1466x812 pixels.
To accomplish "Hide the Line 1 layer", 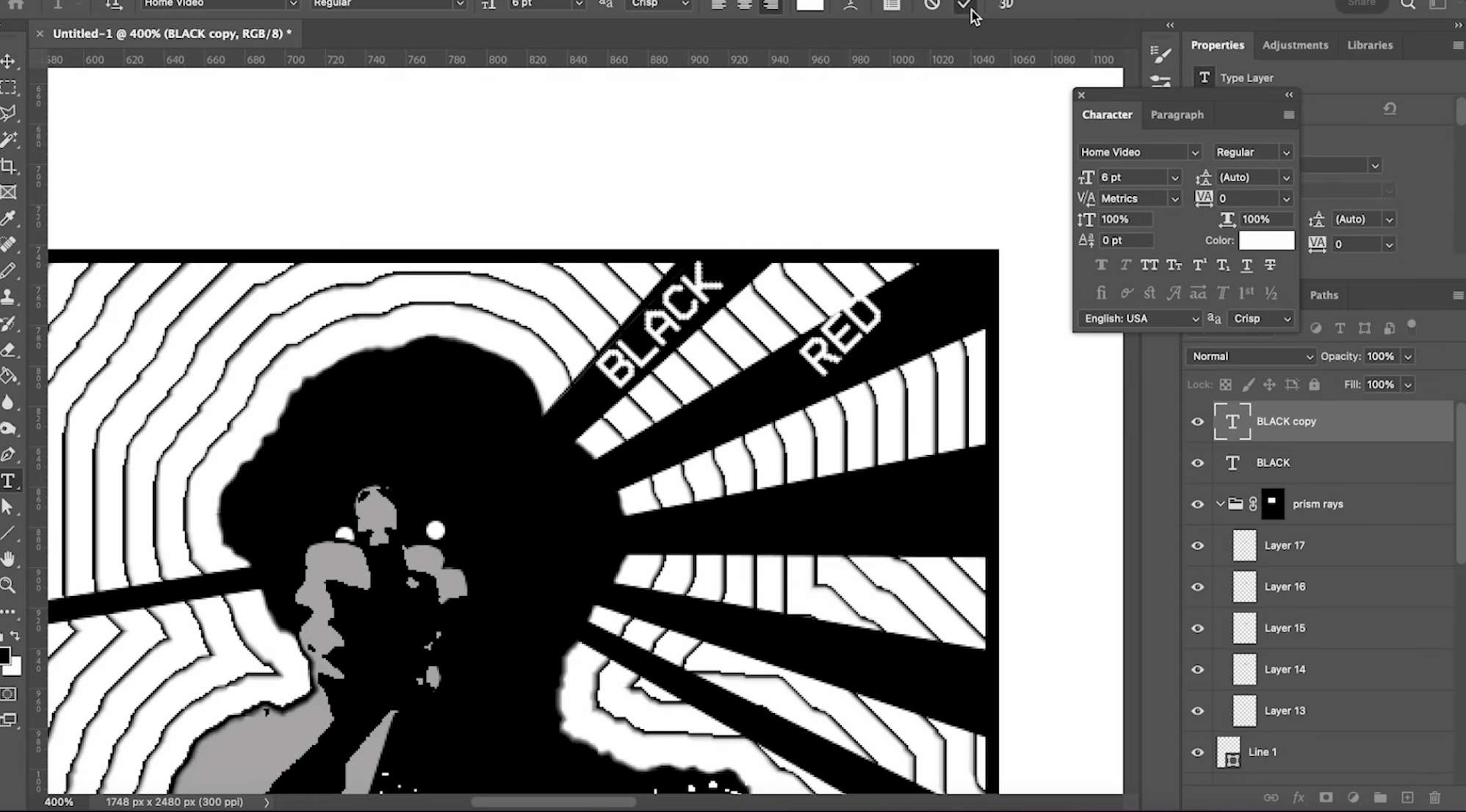I will 1197,753.
